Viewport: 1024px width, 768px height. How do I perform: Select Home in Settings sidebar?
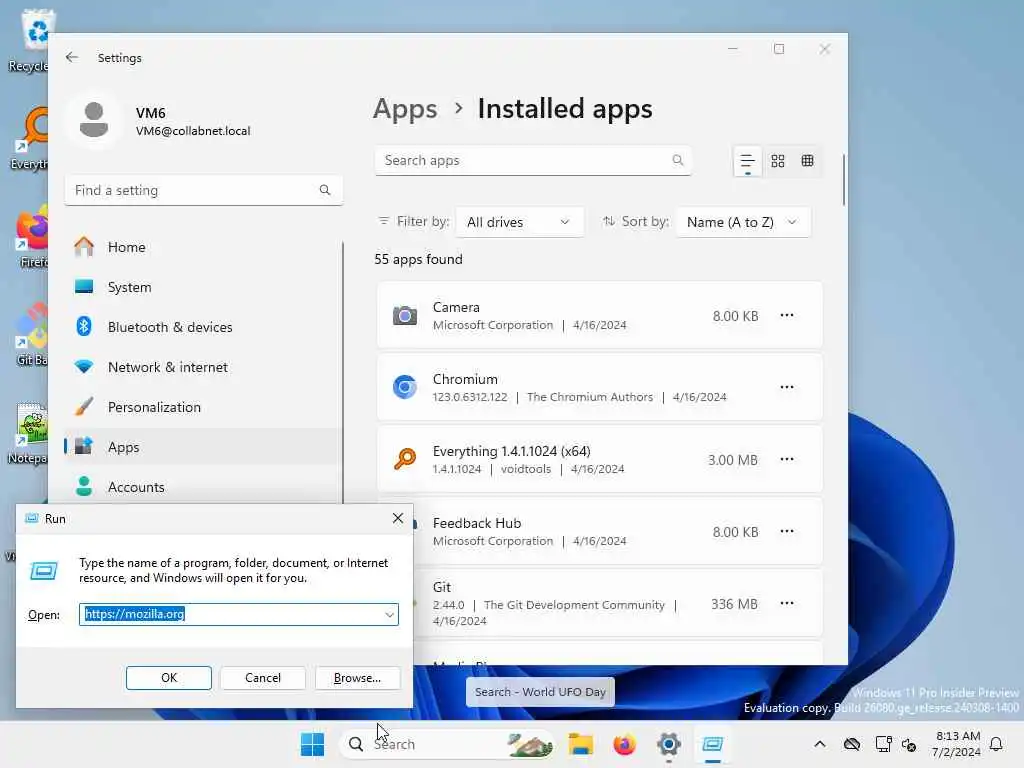(x=203, y=247)
